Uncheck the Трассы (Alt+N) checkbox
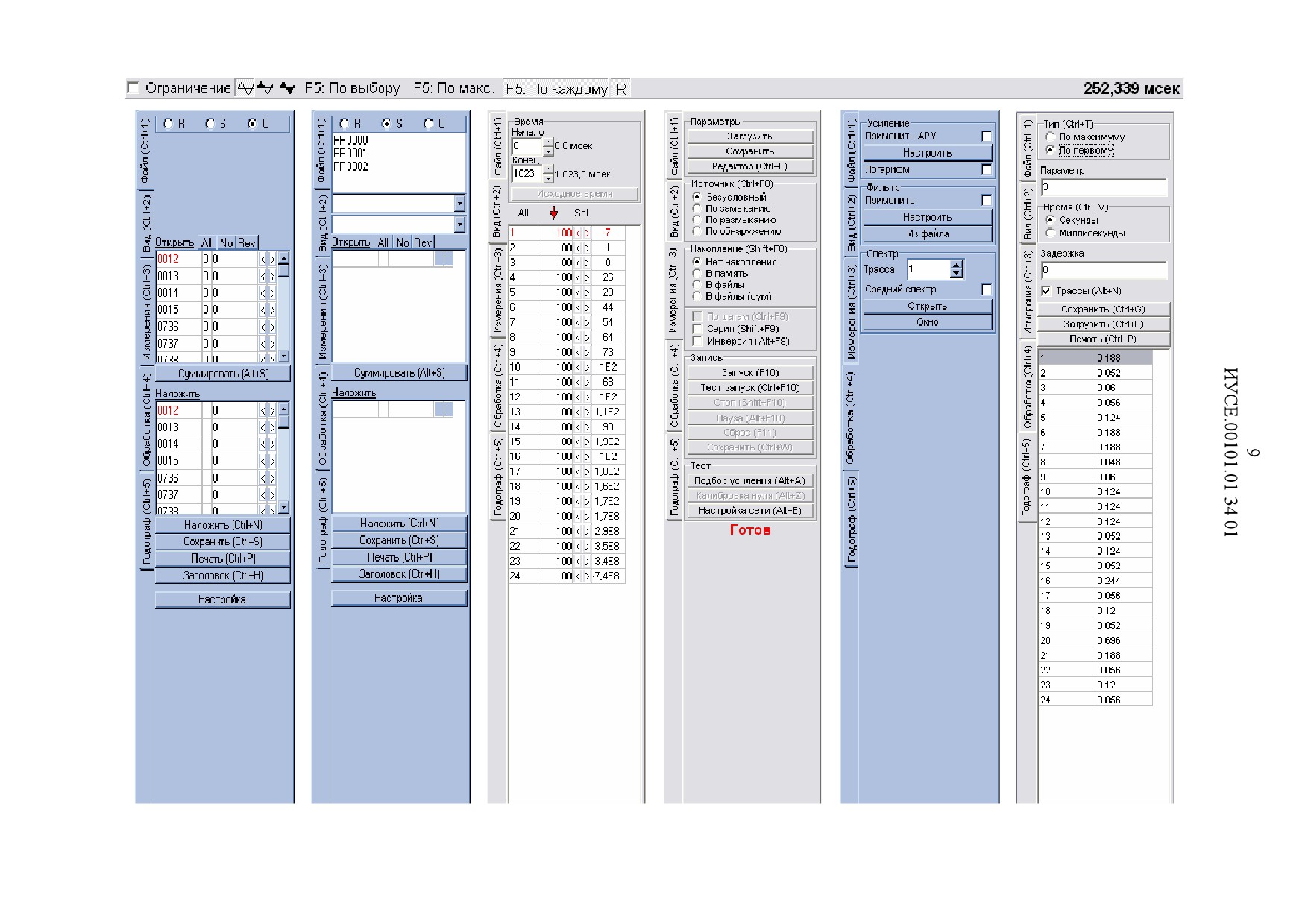1308x924 pixels. (1046, 291)
